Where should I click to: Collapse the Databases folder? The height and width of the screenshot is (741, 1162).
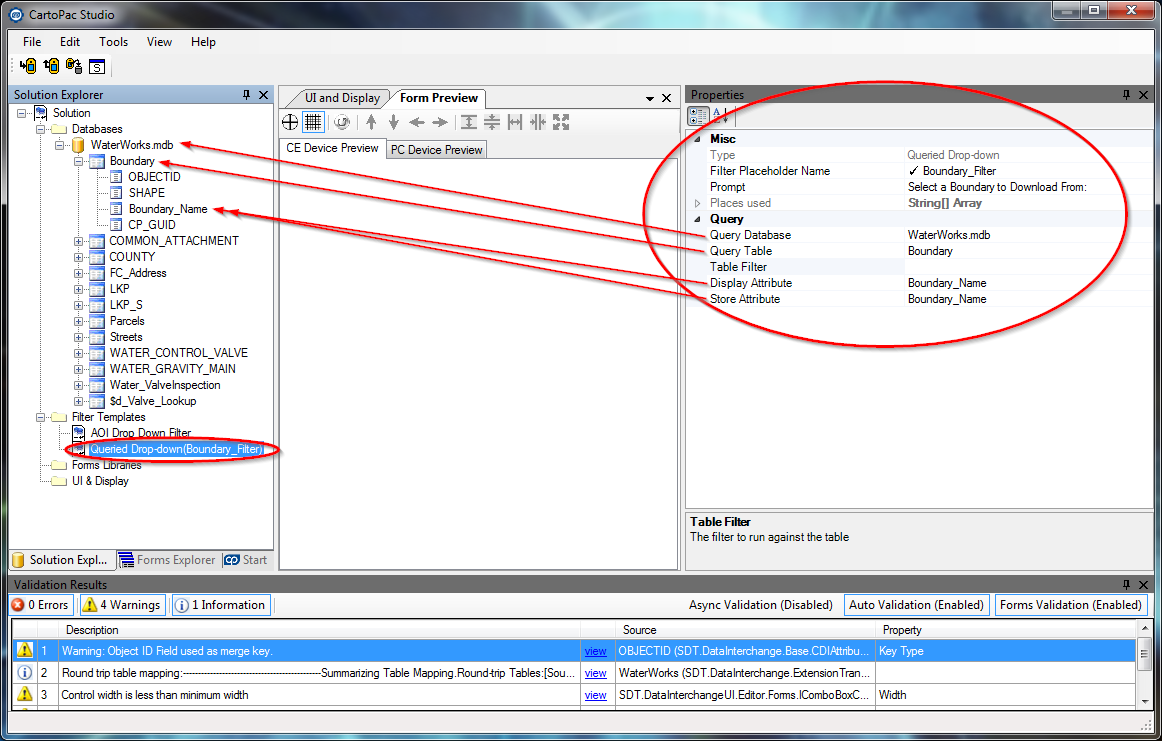pos(41,129)
